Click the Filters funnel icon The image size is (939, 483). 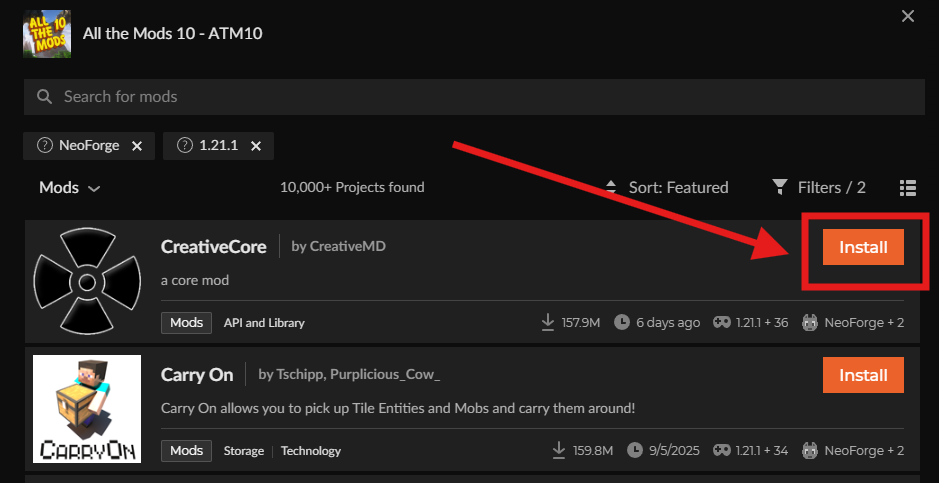coord(780,187)
